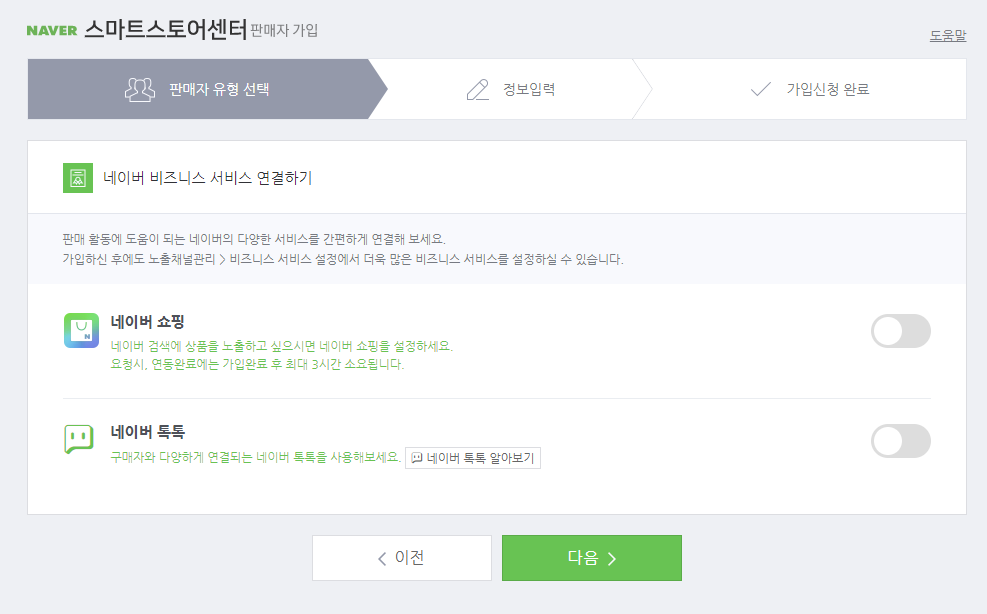This screenshot has width=987, height=614.
Task: Click the green business service icon
Action: (78, 178)
